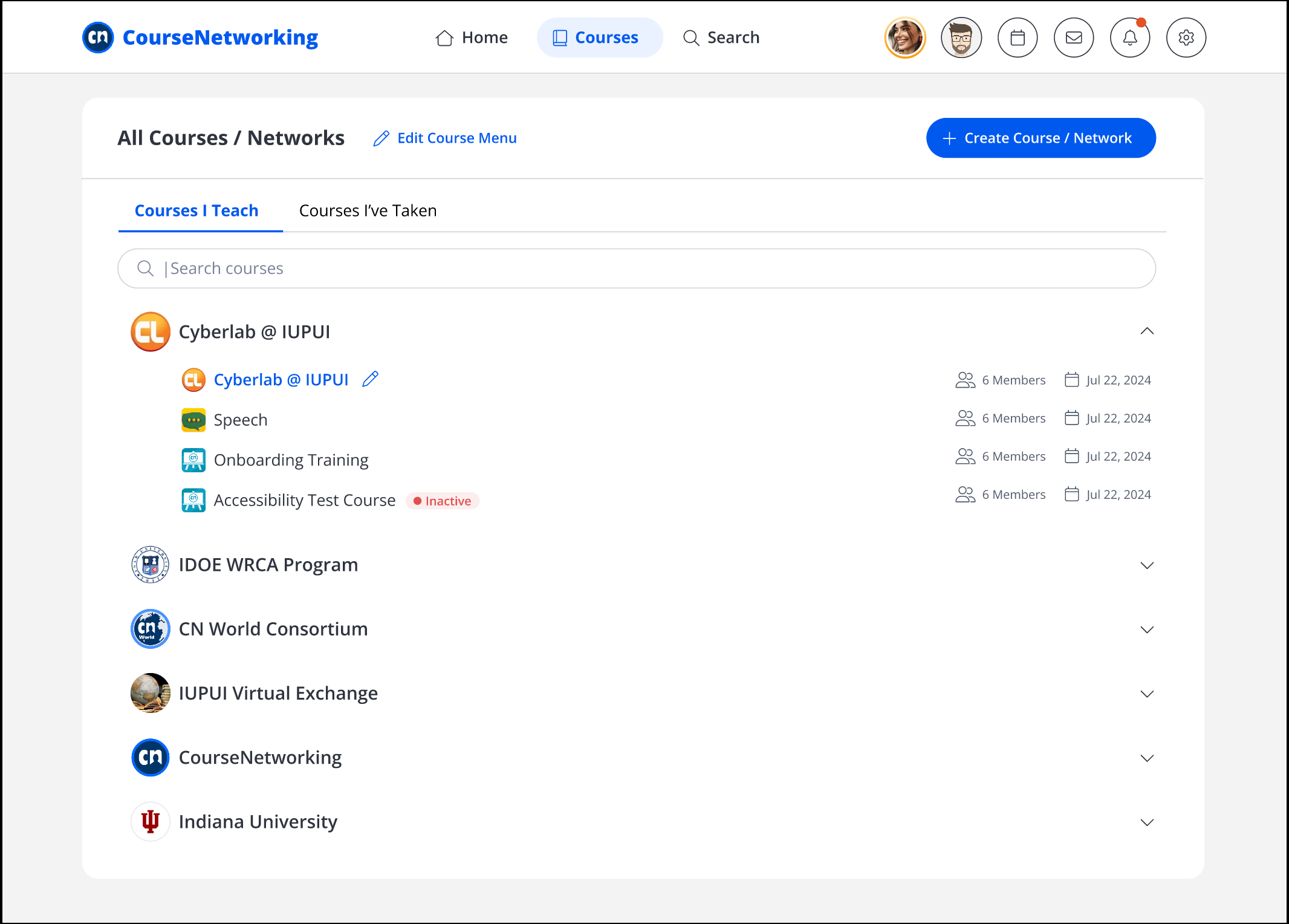Go to Home in top navigation

pyautogui.click(x=472, y=37)
